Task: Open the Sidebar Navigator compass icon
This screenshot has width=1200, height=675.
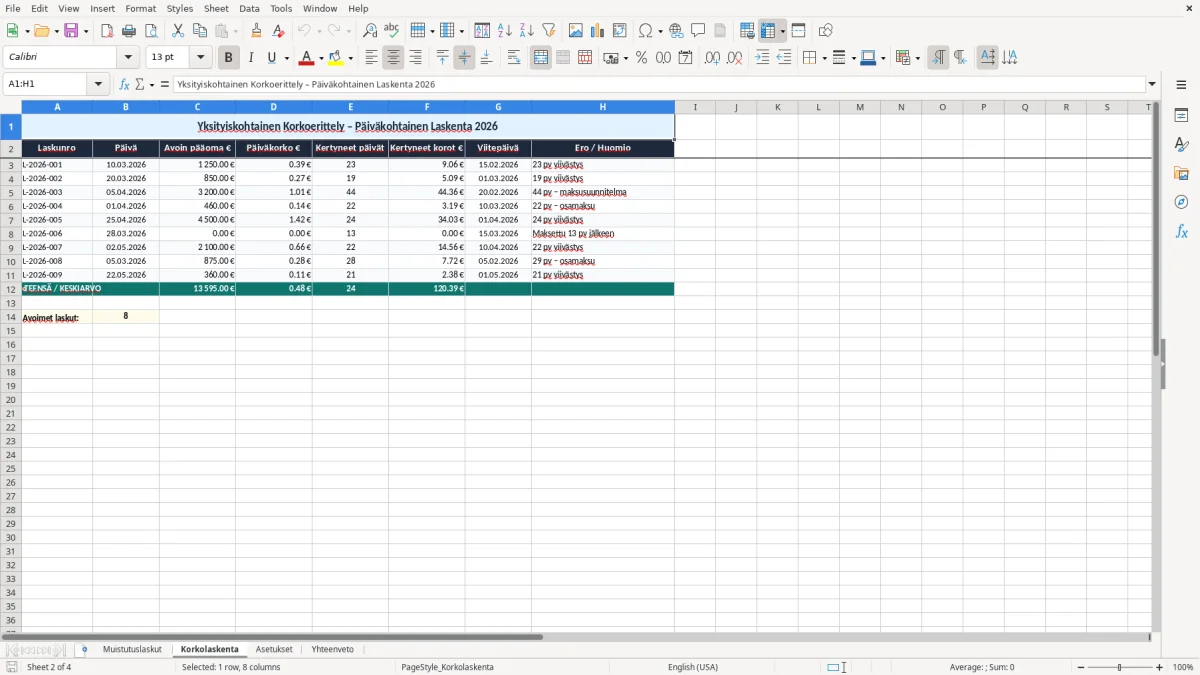Action: [1181, 202]
